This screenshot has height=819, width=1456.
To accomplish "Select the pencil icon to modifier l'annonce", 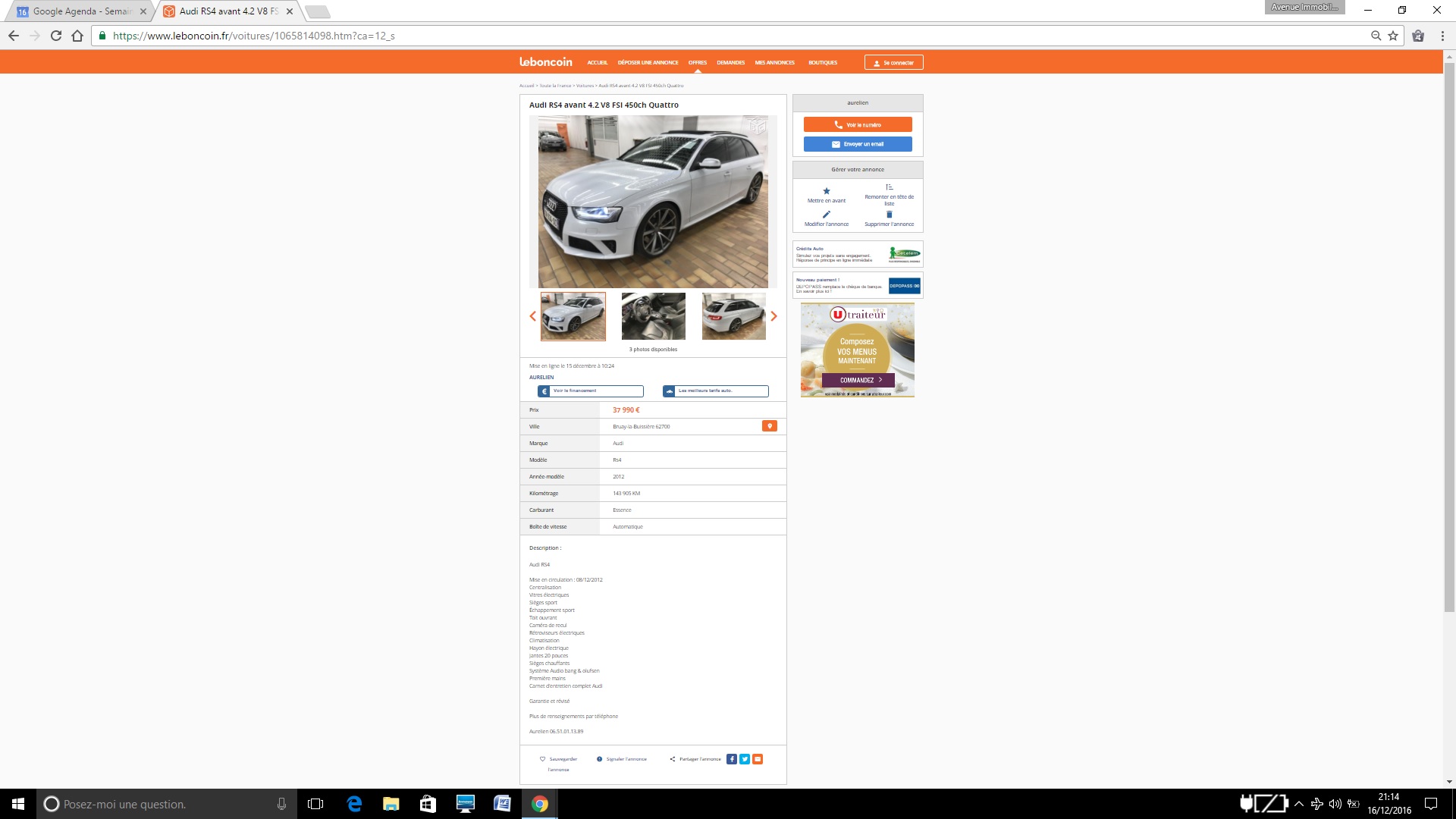I will 825,215.
